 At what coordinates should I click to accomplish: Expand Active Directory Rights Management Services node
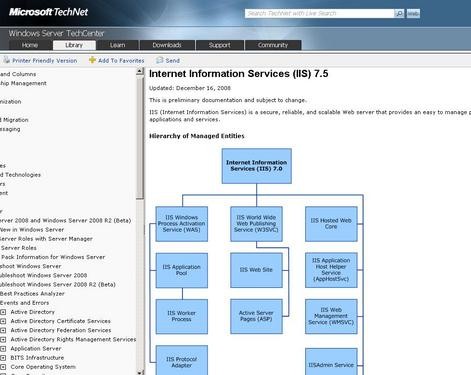pyautogui.click(x=3, y=339)
